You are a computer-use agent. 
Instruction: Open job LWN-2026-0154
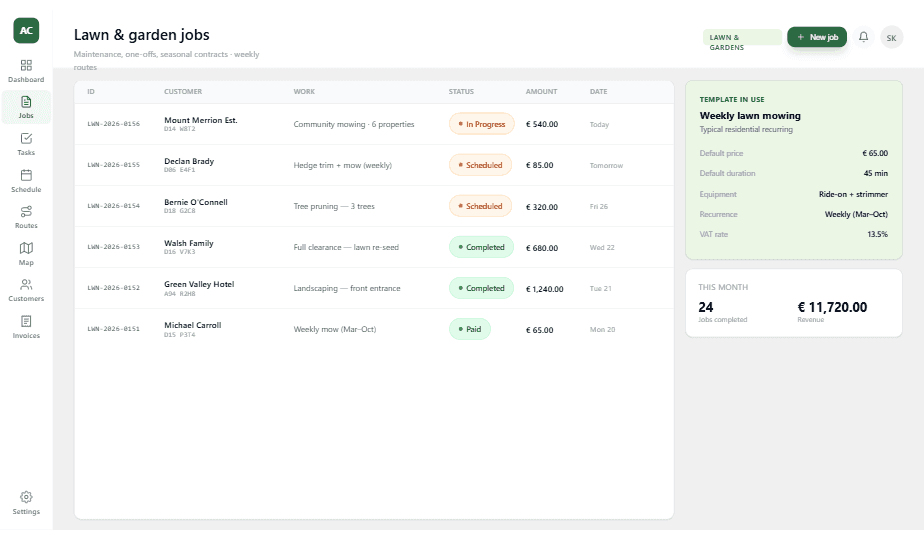click(x=114, y=206)
